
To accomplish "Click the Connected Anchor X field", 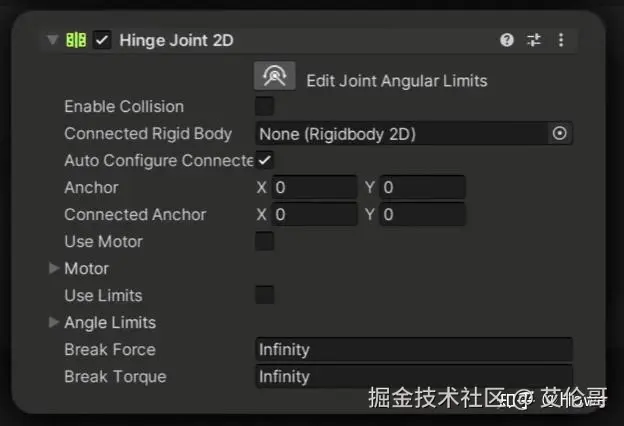I will [314, 214].
